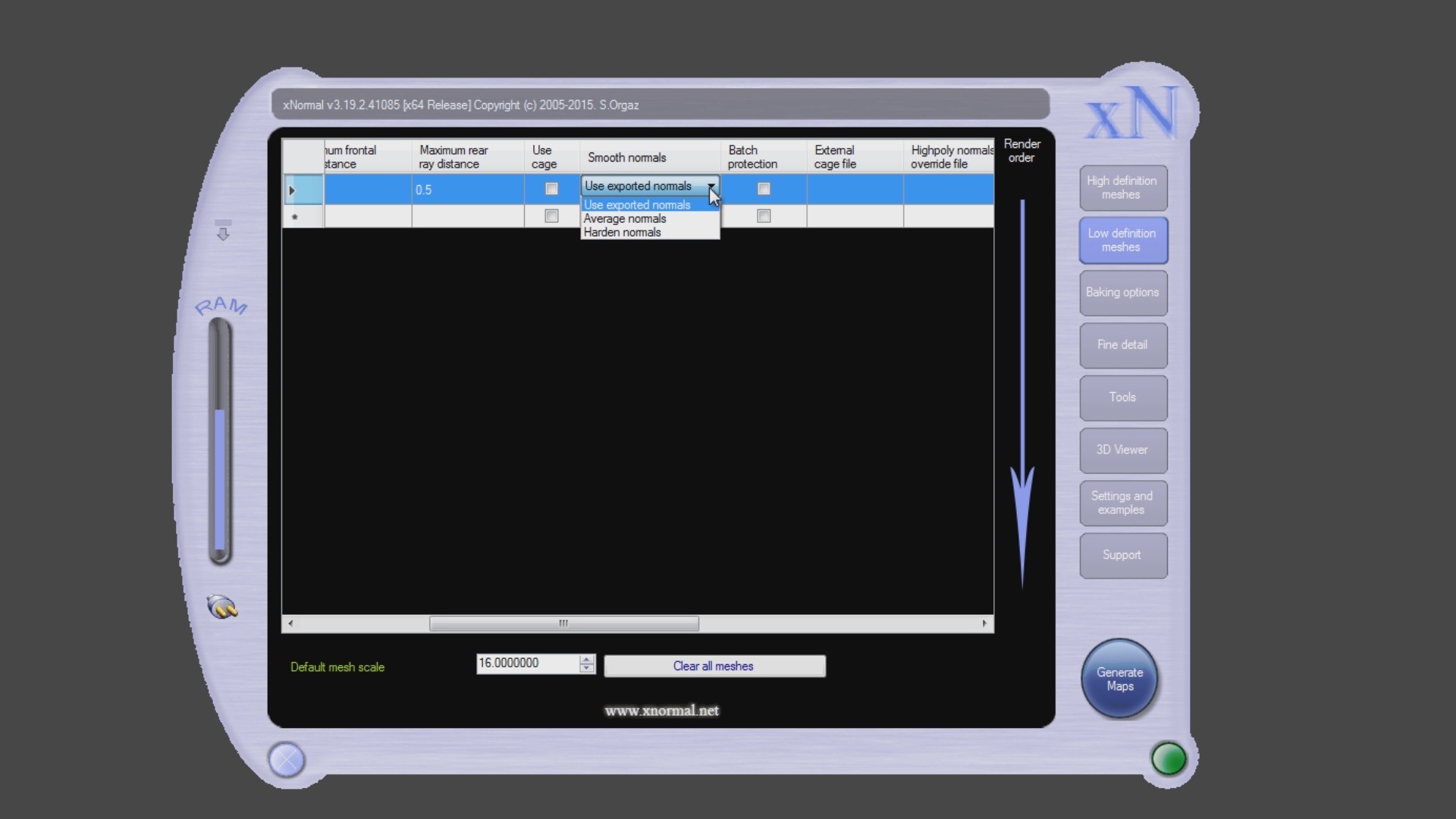Choose Use exported normals from the list
This screenshot has height=819, width=1456.
(x=650, y=205)
